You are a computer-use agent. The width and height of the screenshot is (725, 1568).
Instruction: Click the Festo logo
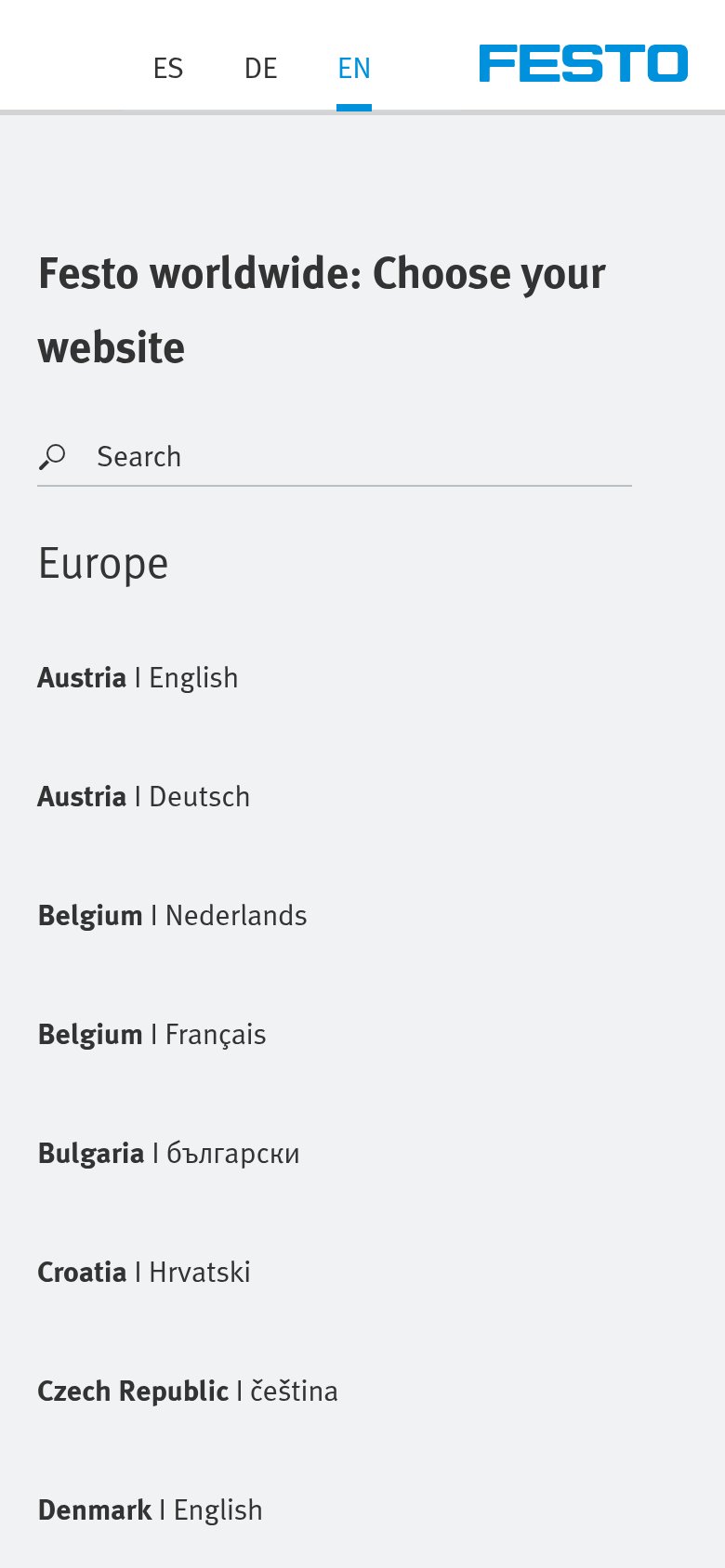click(584, 63)
